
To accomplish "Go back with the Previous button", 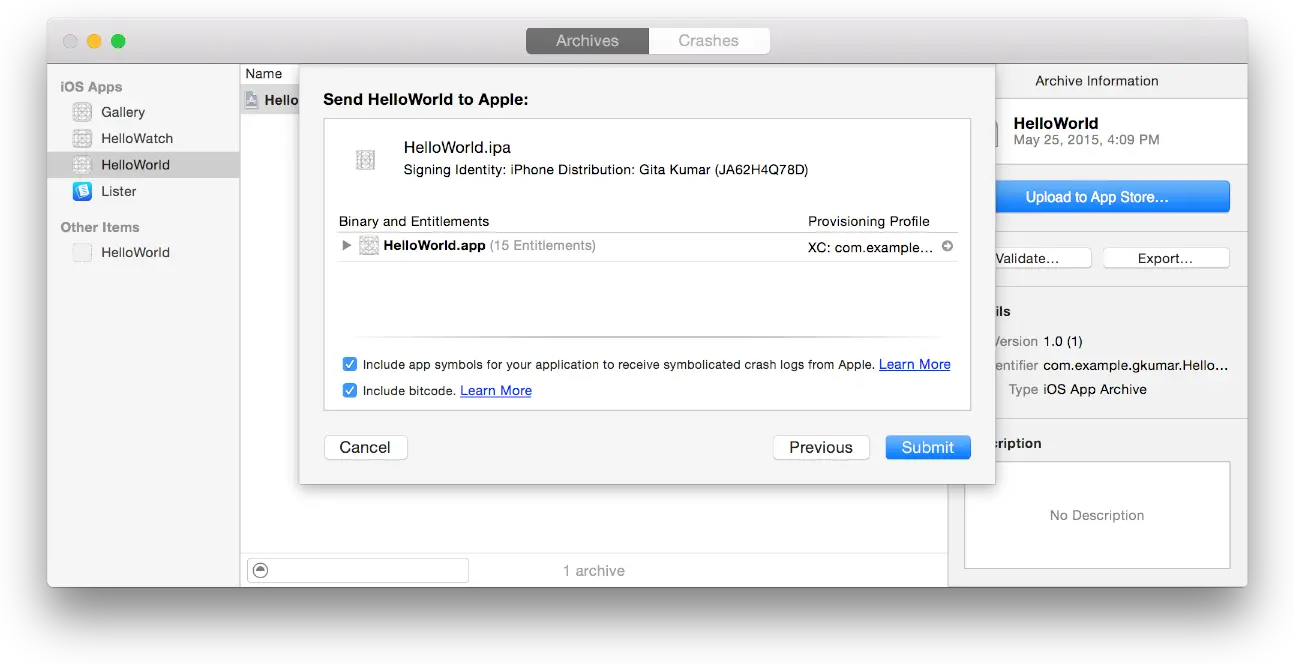I will click(821, 447).
